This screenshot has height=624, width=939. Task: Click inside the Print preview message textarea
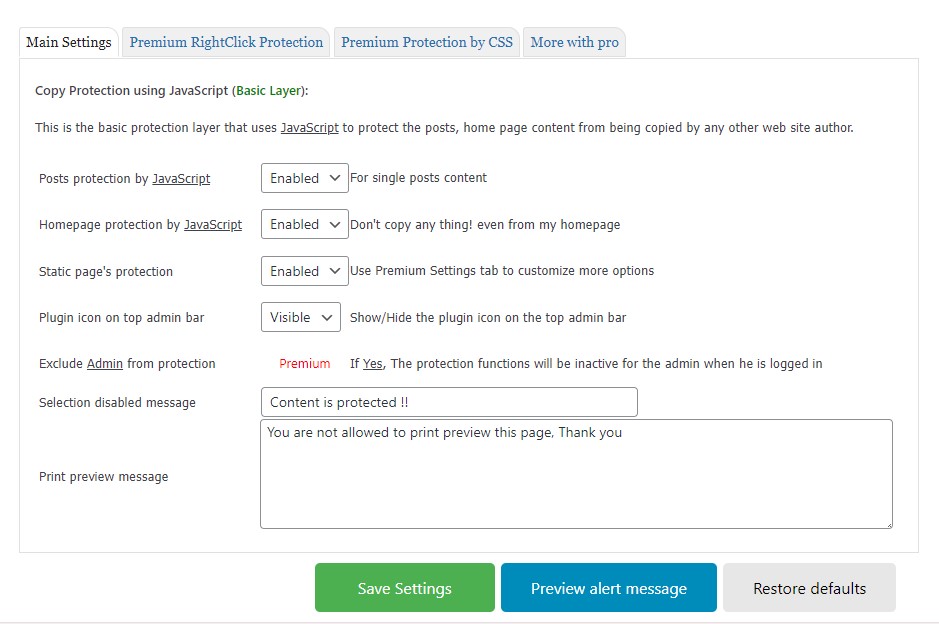coord(575,473)
